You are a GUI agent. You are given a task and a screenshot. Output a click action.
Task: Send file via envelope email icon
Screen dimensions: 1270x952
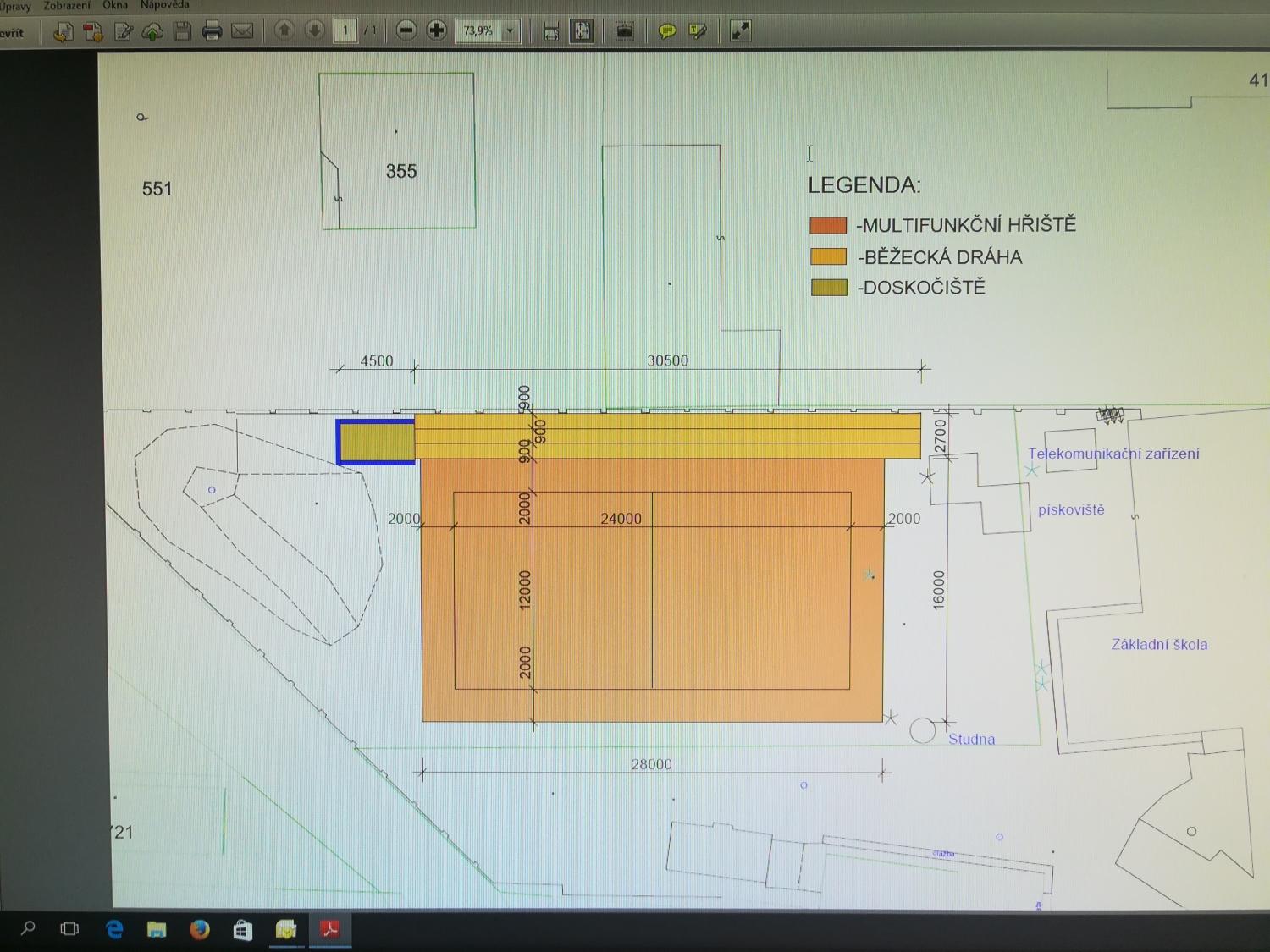pyautogui.click(x=242, y=32)
